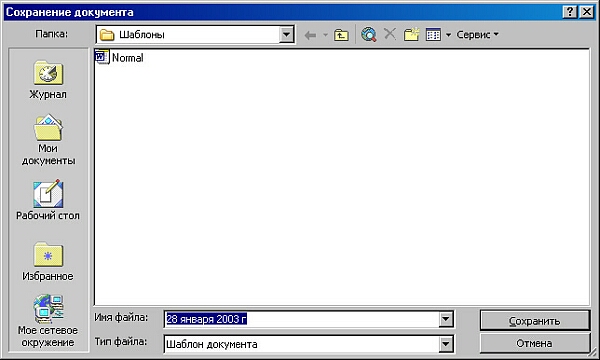Expand the Имя файла dropdown arrow
The height and width of the screenshot is (360, 600).
click(446, 319)
